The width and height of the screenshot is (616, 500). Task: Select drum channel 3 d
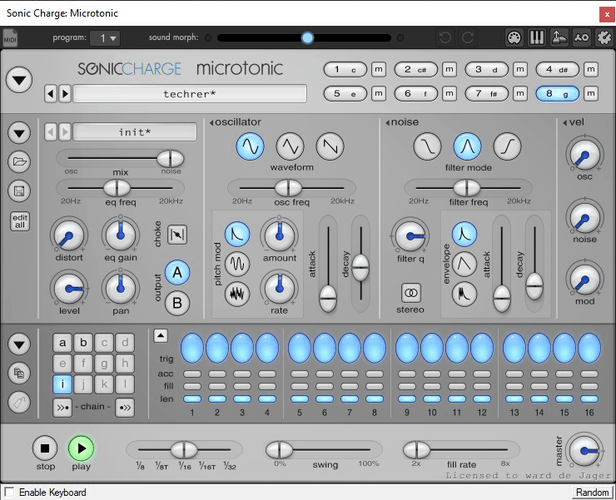[x=486, y=70]
